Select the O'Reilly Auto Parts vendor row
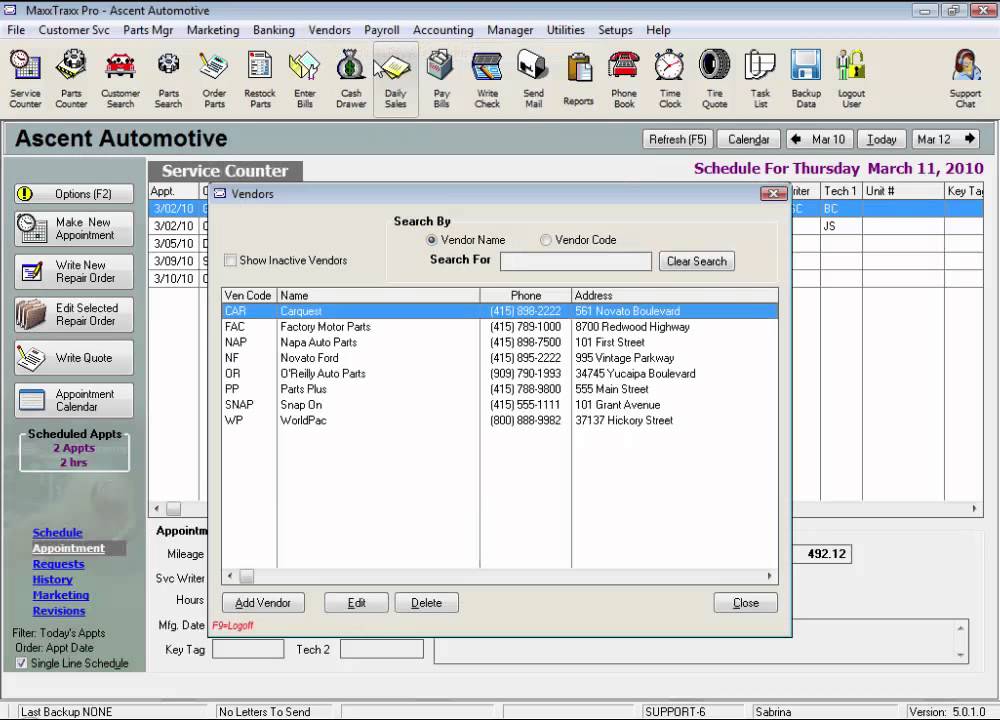This screenshot has height=720, width=1000. pyautogui.click(x=500, y=374)
